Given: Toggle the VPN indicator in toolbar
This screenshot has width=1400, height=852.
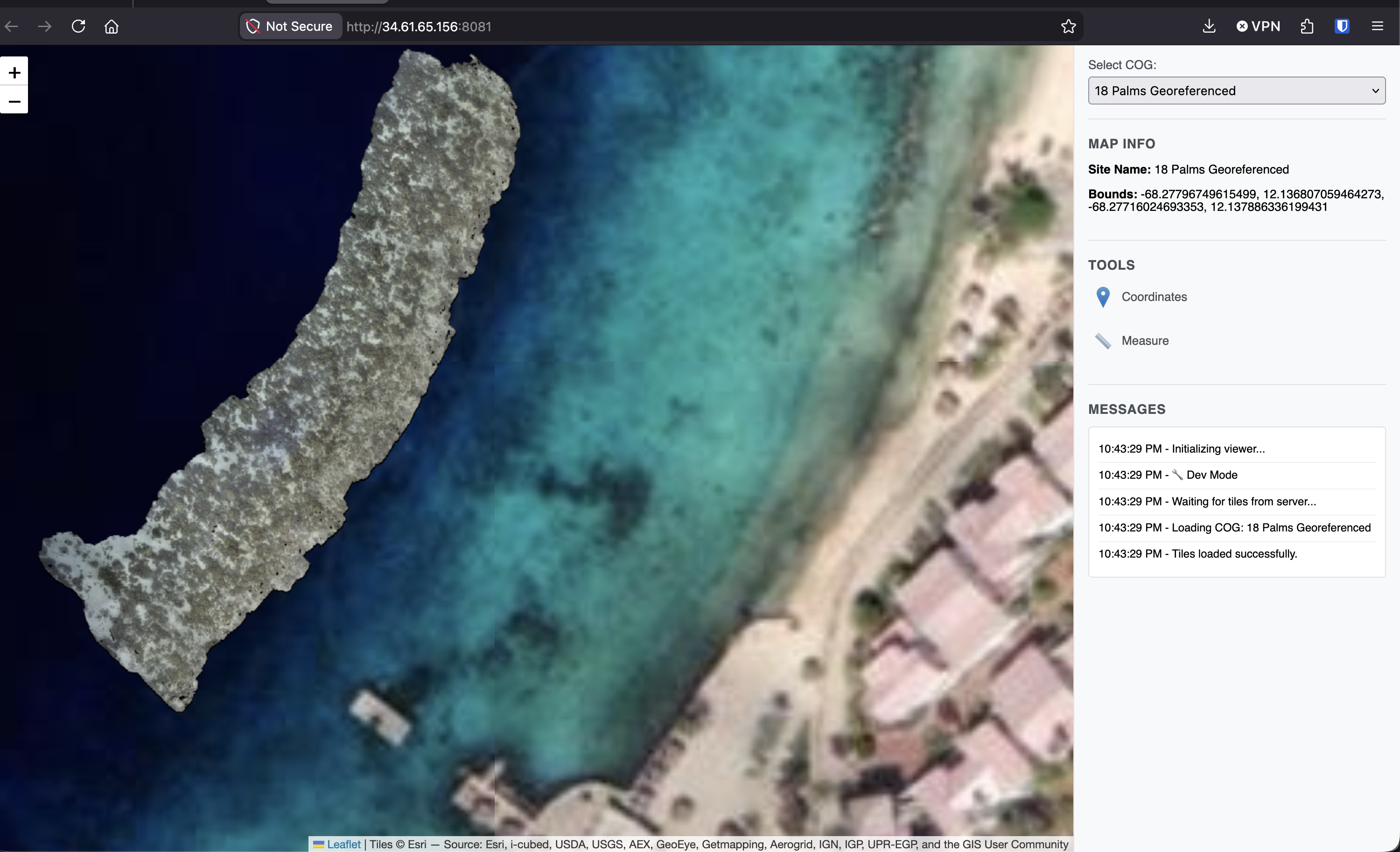Looking at the screenshot, I should [x=1258, y=26].
